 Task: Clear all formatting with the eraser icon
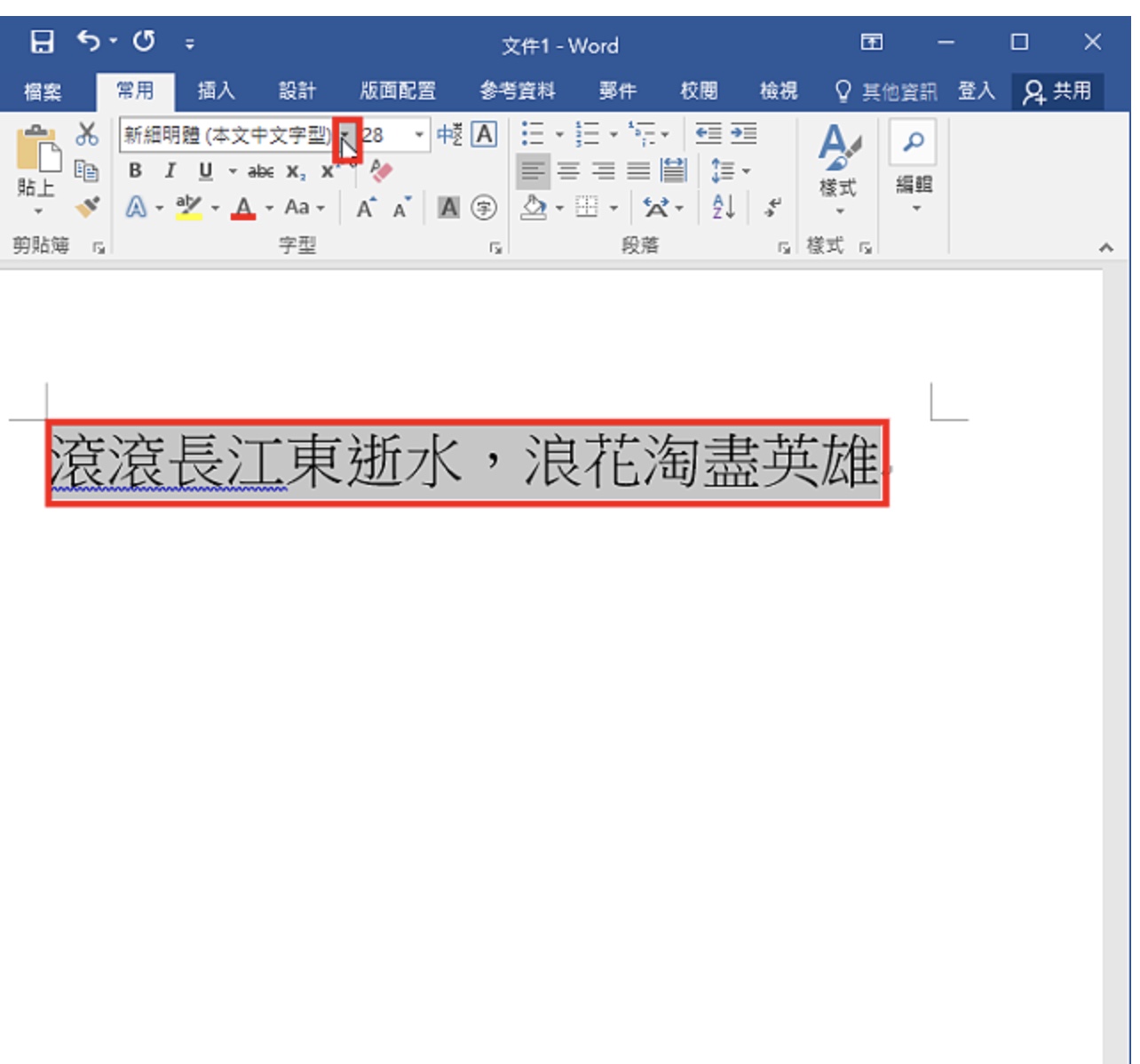pos(381,170)
